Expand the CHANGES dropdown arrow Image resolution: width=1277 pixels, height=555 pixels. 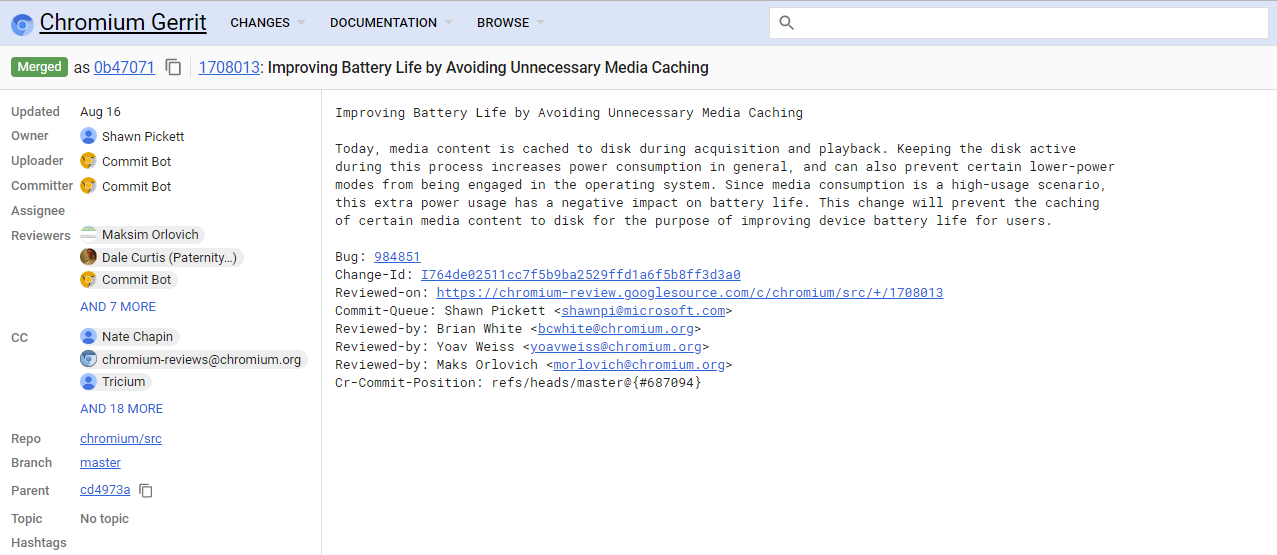[x=301, y=23]
